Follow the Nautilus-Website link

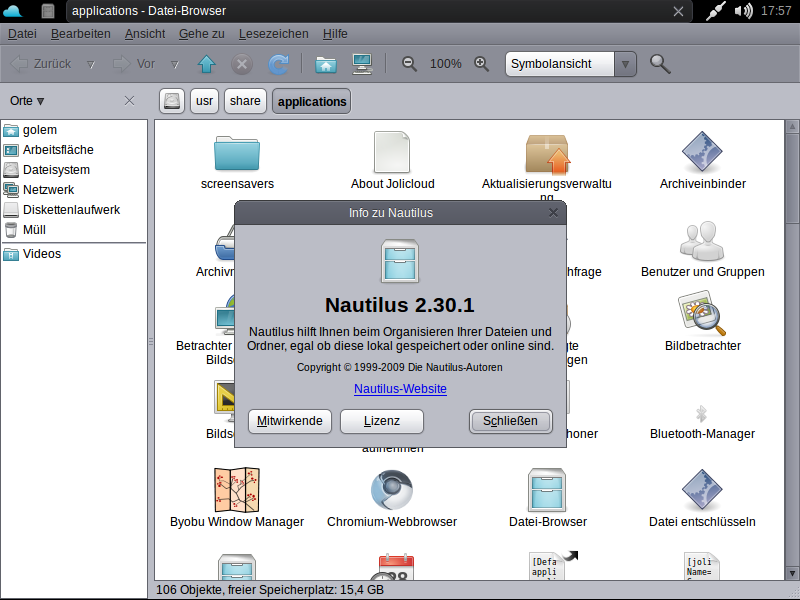[x=400, y=389]
